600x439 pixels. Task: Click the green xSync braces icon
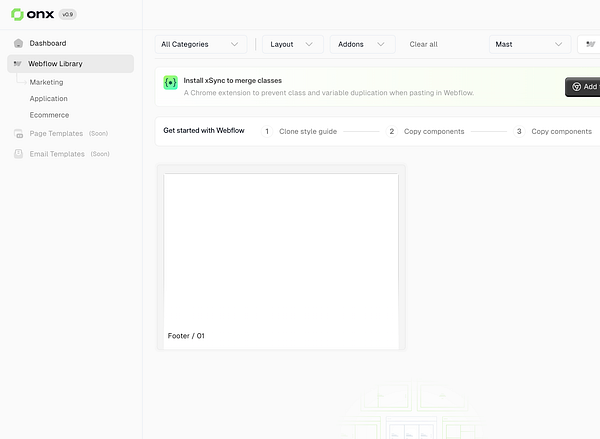[171, 82]
